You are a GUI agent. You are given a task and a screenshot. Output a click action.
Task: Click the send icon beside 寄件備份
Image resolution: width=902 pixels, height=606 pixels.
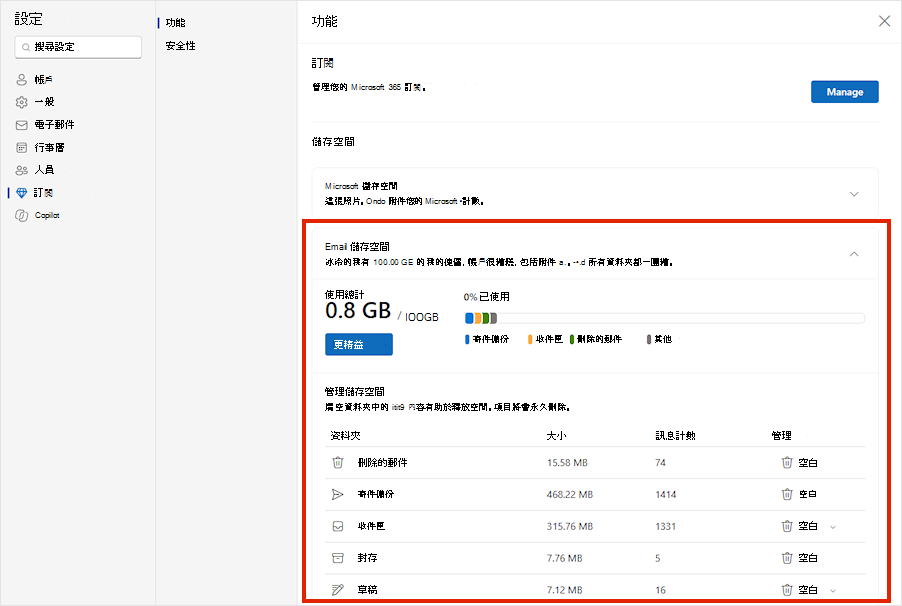(338, 494)
